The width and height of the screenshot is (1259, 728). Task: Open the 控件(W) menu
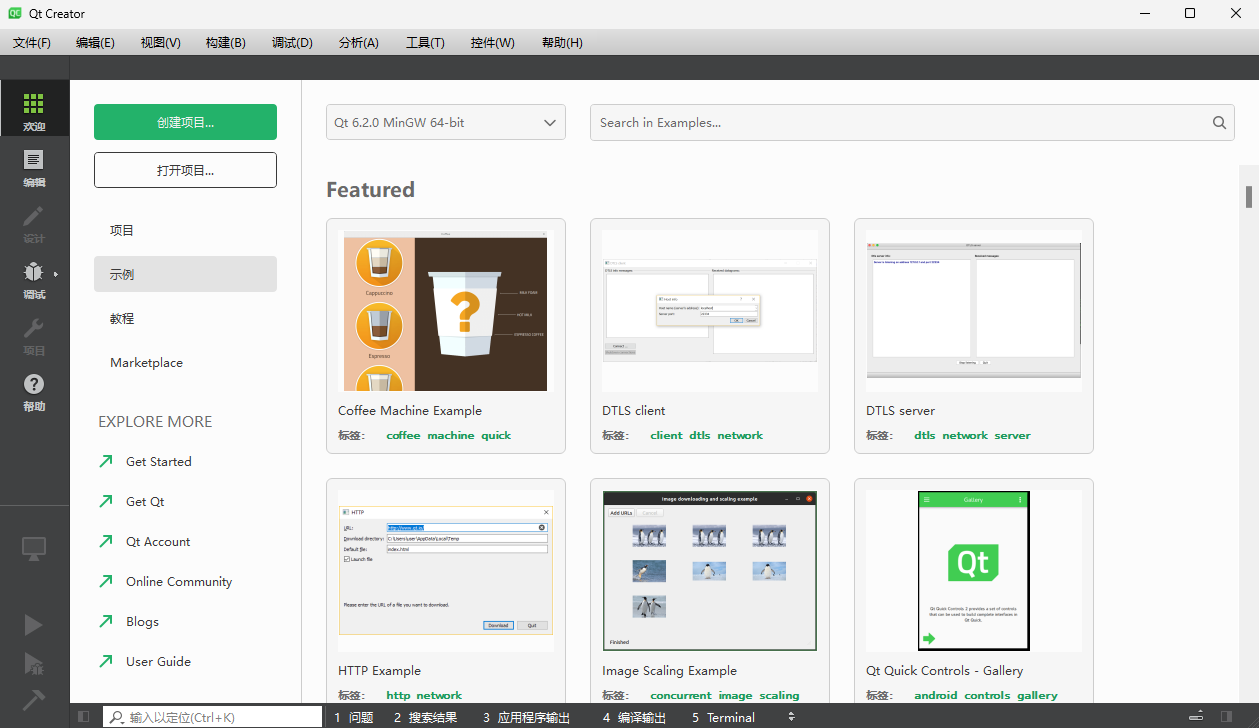pyautogui.click(x=492, y=43)
